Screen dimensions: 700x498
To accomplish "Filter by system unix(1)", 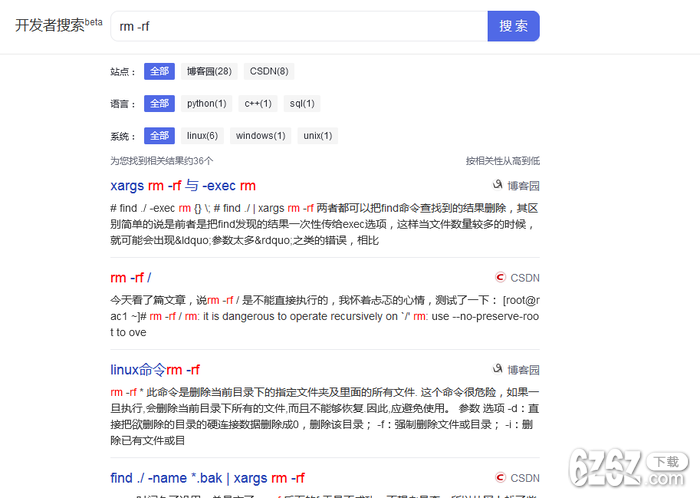I will click(317, 136).
